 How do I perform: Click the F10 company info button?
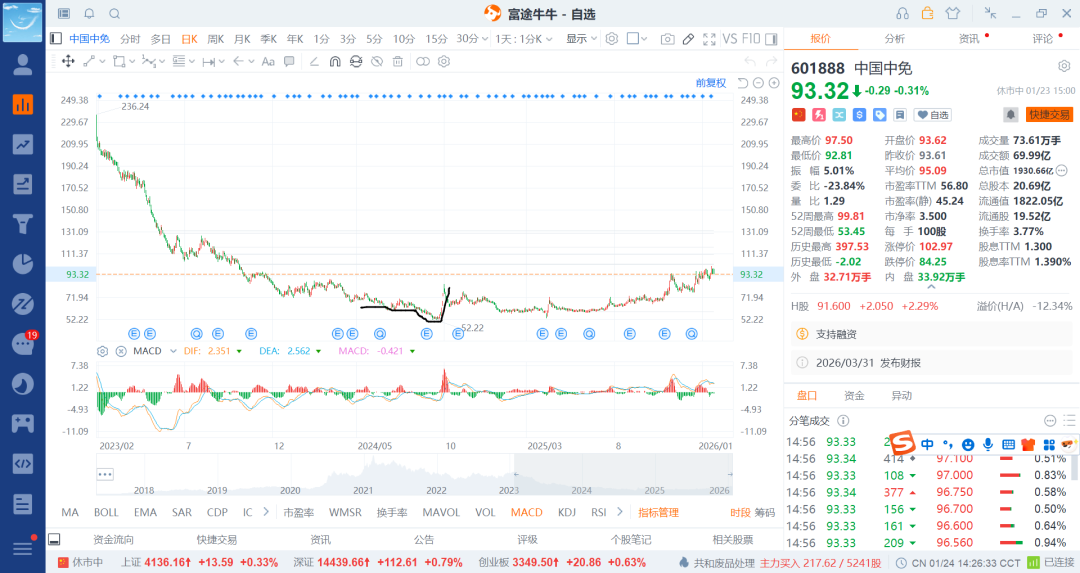[x=751, y=39]
